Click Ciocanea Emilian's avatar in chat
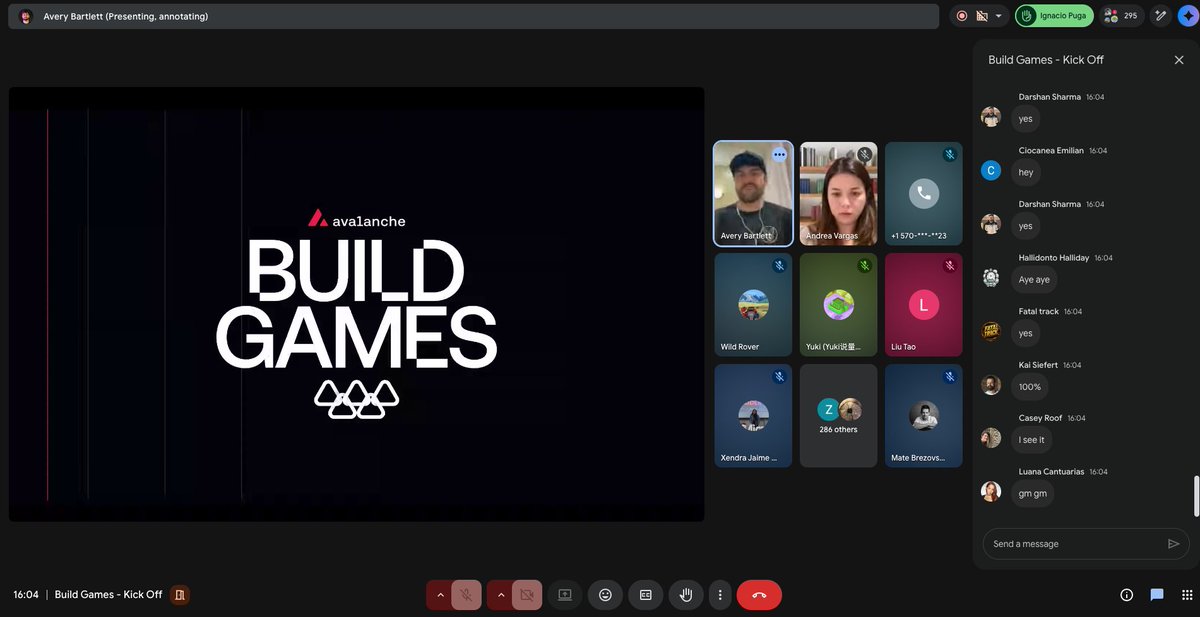This screenshot has height=617, width=1200. pyautogui.click(x=991, y=170)
